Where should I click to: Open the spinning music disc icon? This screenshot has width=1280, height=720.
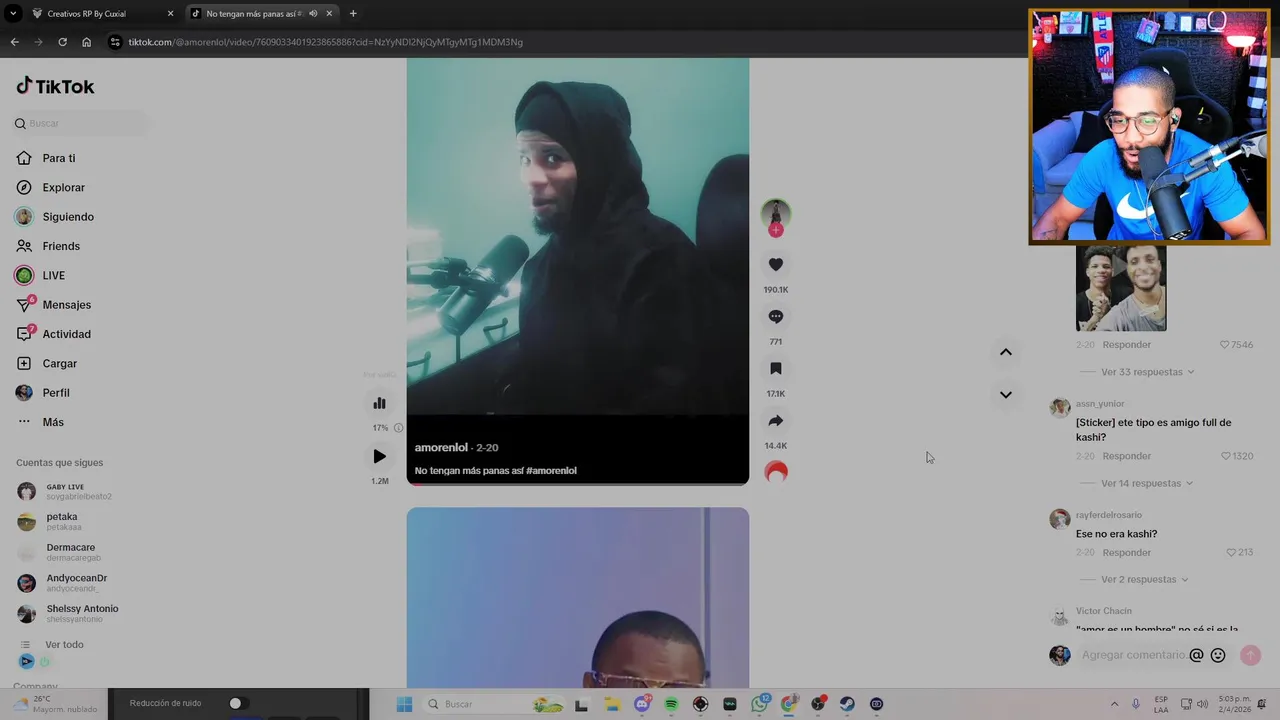click(776, 472)
